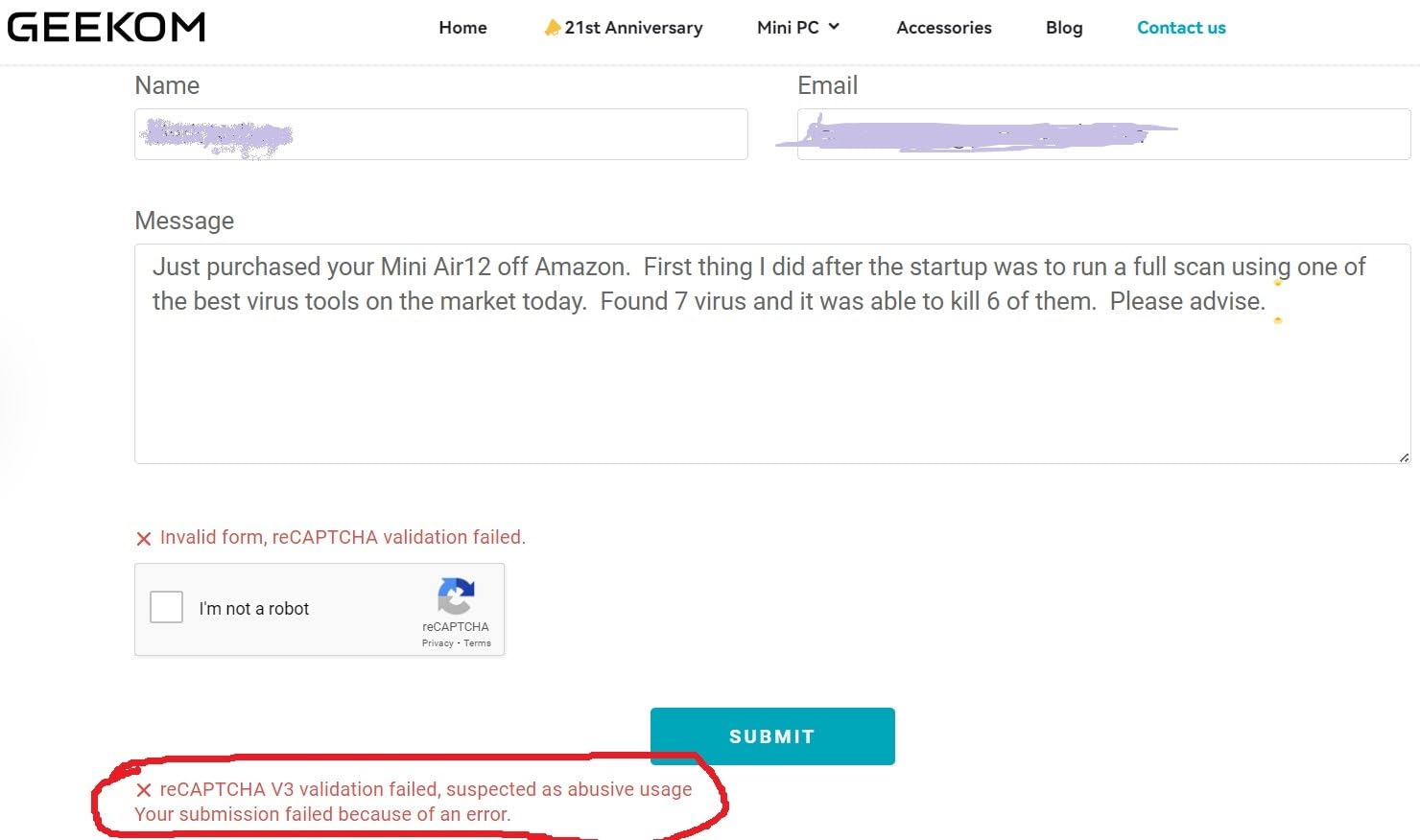Viewport: 1420px width, 840px height.
Task: Click the reCAPTCHA logo icon
Action: pyautogui.click(x=456, y=595)
